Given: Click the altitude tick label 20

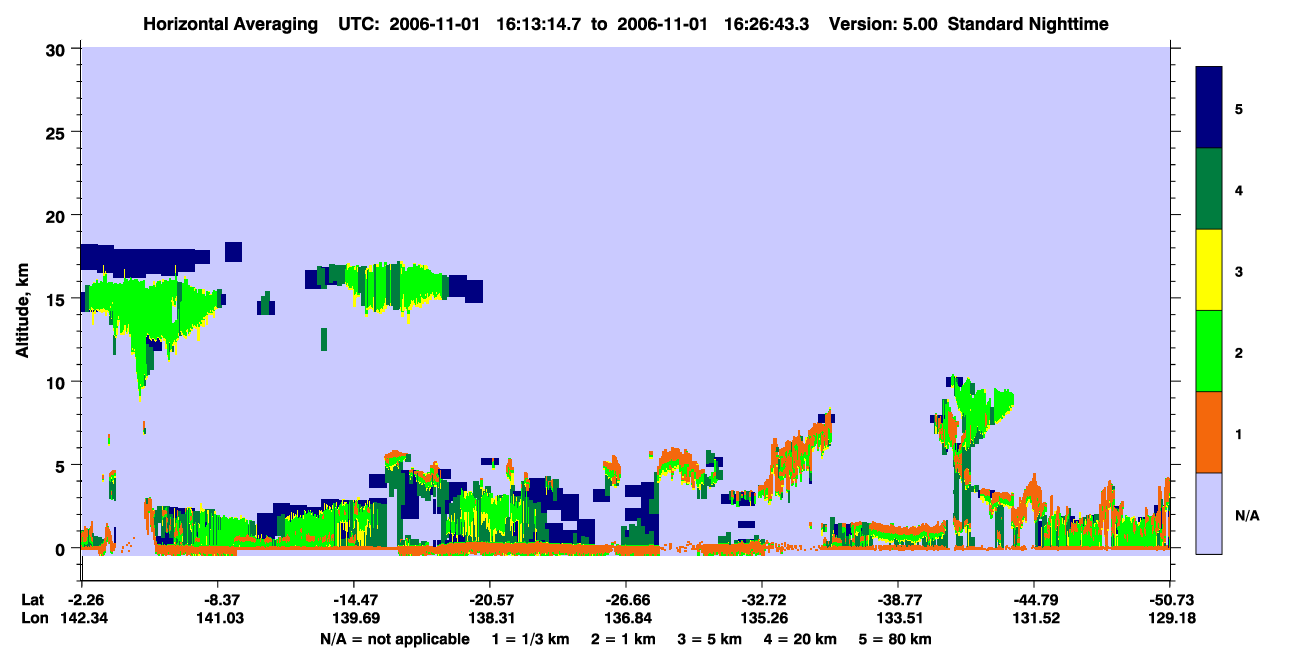Looking at the screenshot, I should tap(58, 216).
